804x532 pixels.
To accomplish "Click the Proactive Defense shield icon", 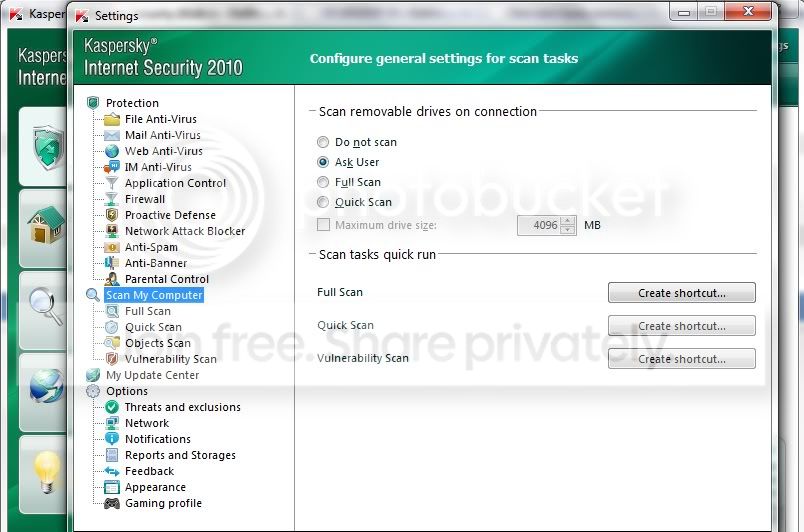I will coord(112,215).
